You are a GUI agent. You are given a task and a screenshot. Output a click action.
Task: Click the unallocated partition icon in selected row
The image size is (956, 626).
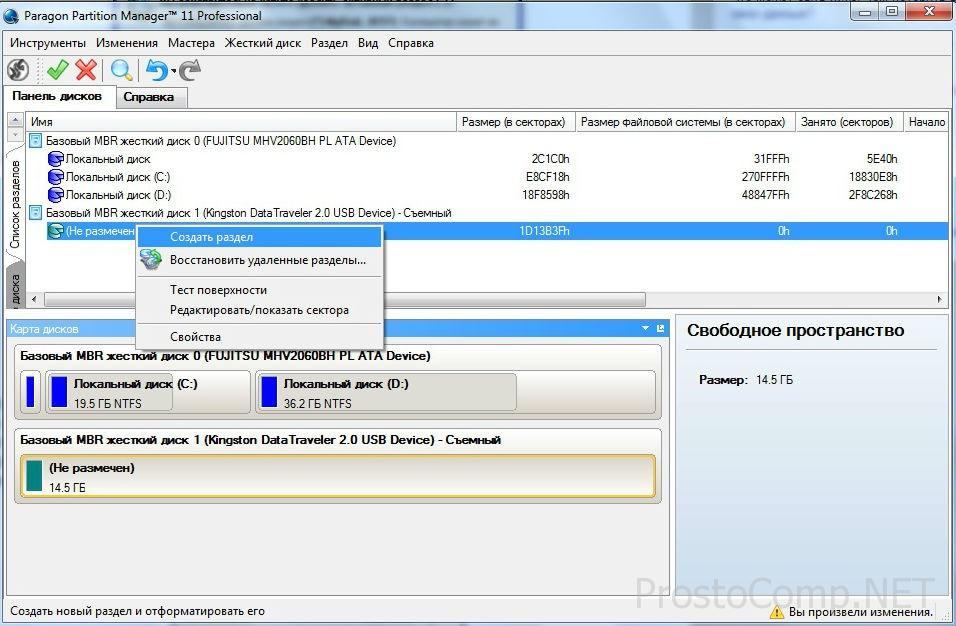(55, 231)
